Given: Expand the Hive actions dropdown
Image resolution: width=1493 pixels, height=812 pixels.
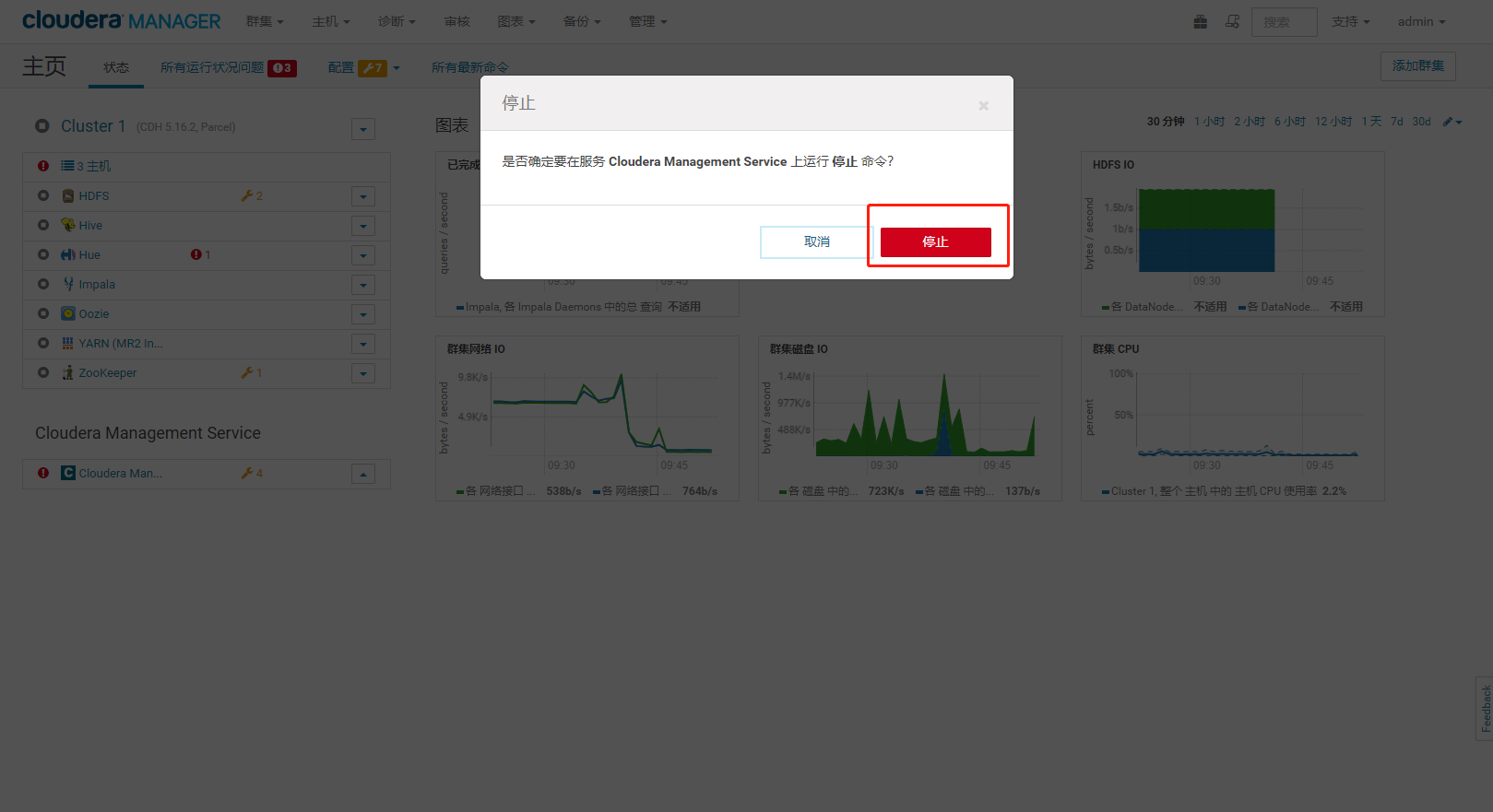Looking at the screenshot, I should [x=363, y=226].
